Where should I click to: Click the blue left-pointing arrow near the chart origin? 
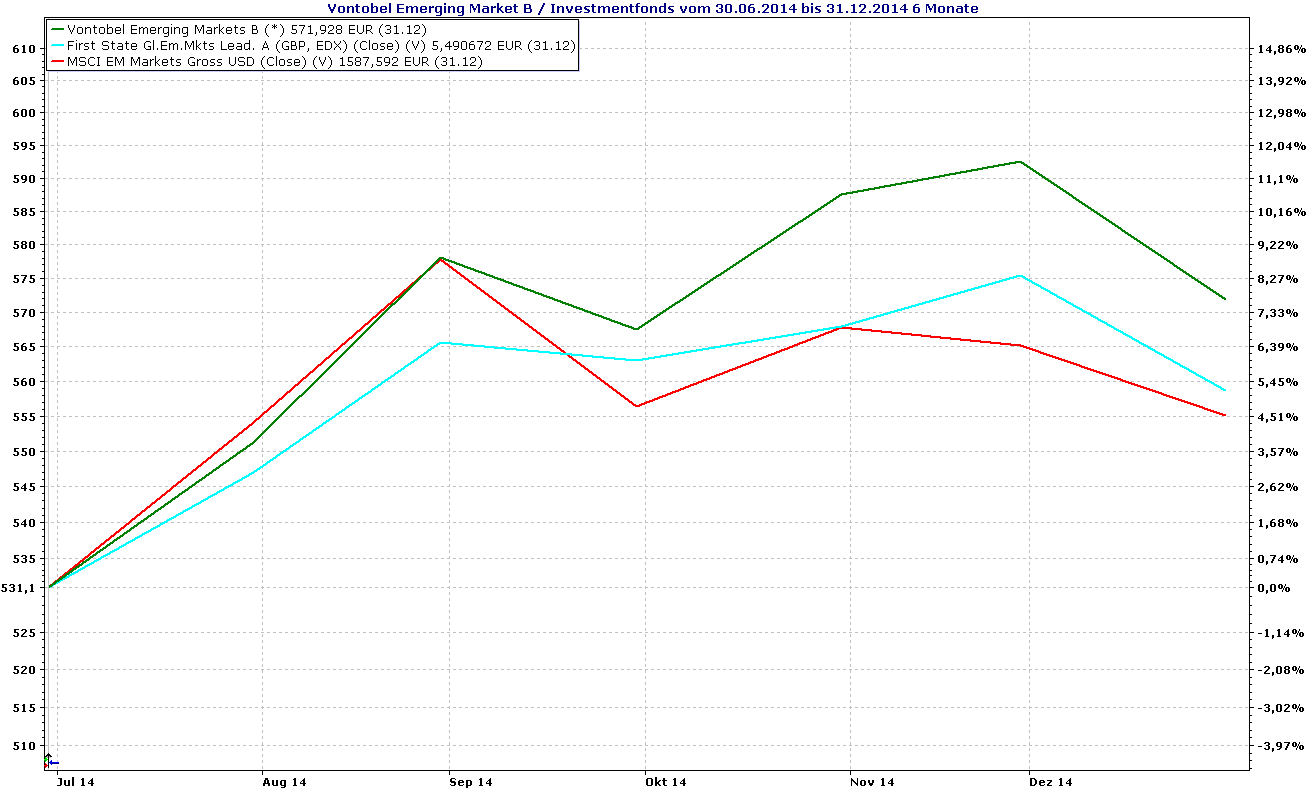[53, 763]
